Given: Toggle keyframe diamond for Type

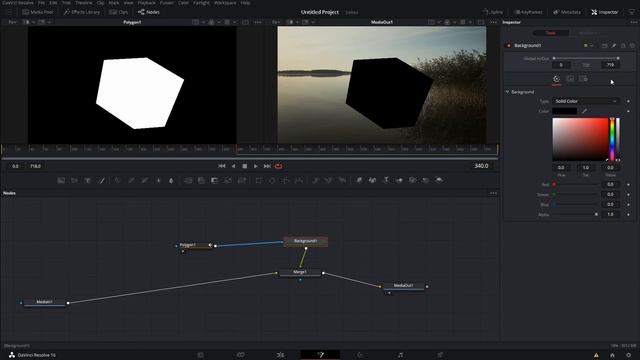Looking at the screenshot, I should point(628,101).
